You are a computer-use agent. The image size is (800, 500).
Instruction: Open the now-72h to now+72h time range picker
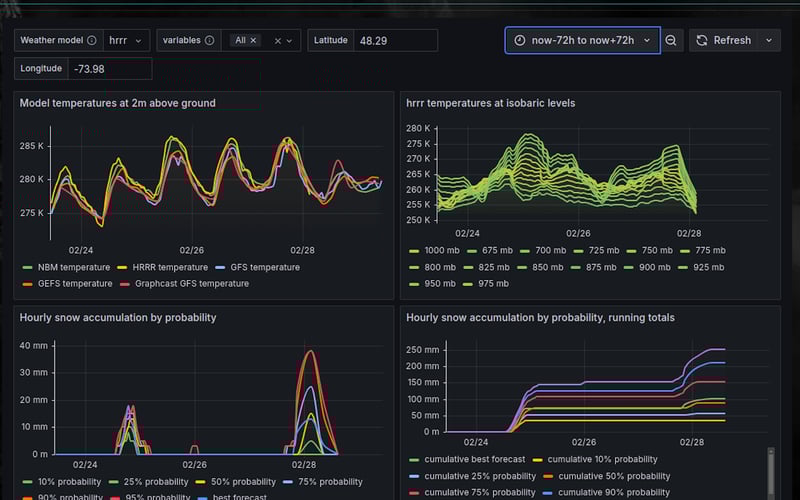(583, 40)
